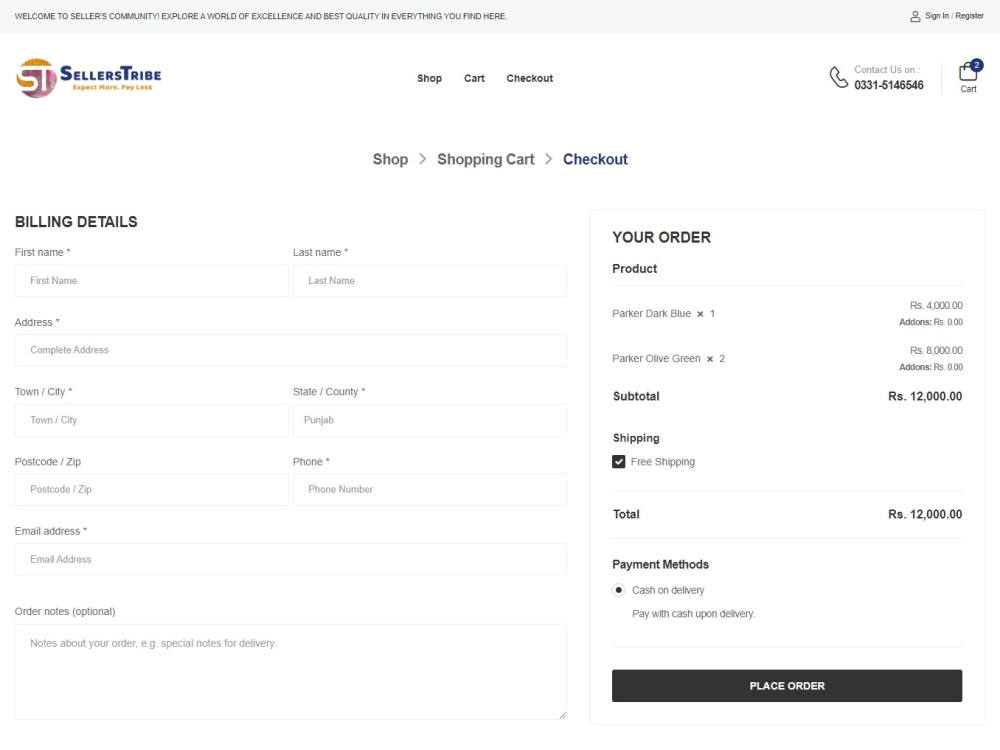Select Cash on delivery radio button
The height and width of the screenshot is (750, 1000).
pos(619,590)
